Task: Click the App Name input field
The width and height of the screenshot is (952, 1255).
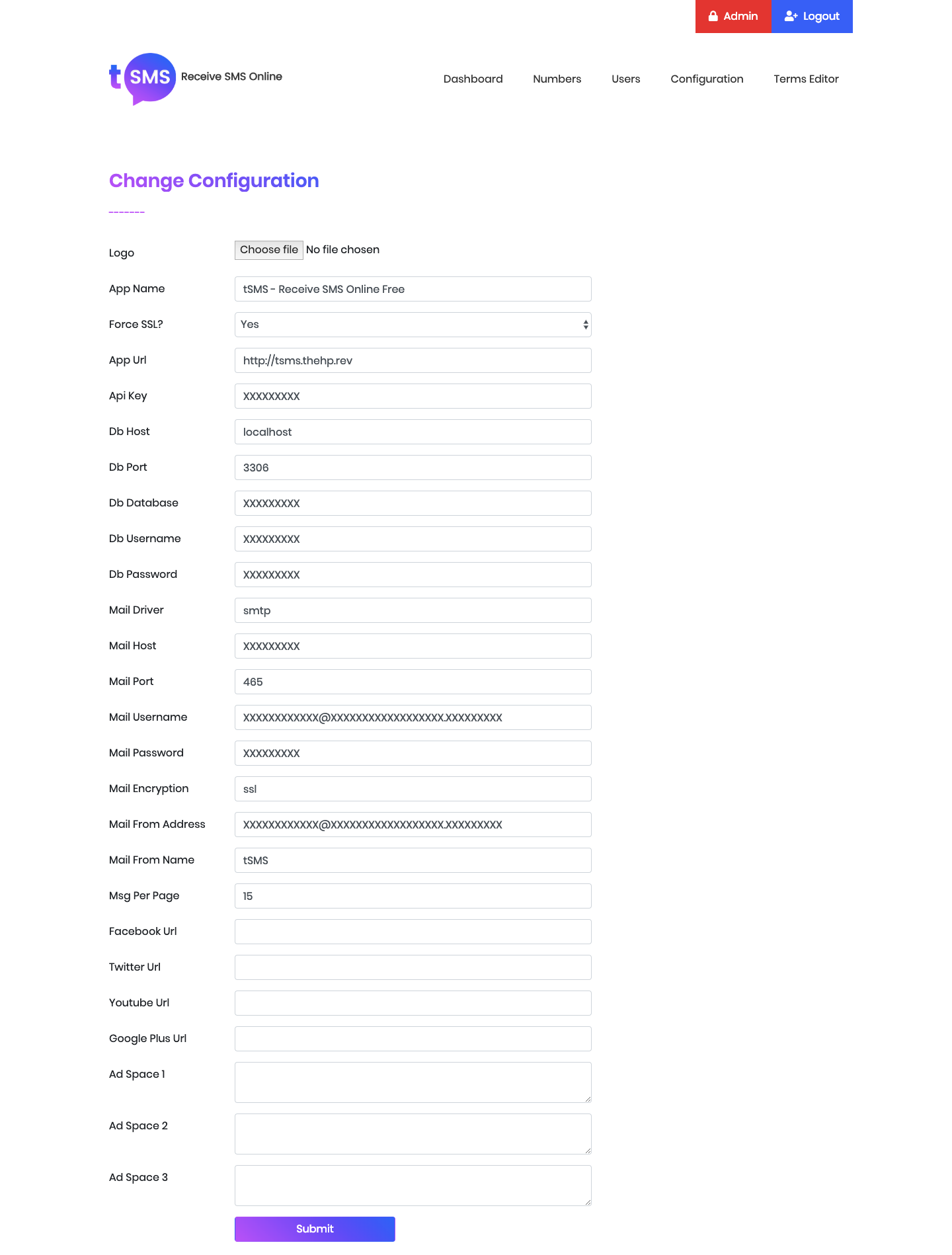Action: click(x=413, y=288)
